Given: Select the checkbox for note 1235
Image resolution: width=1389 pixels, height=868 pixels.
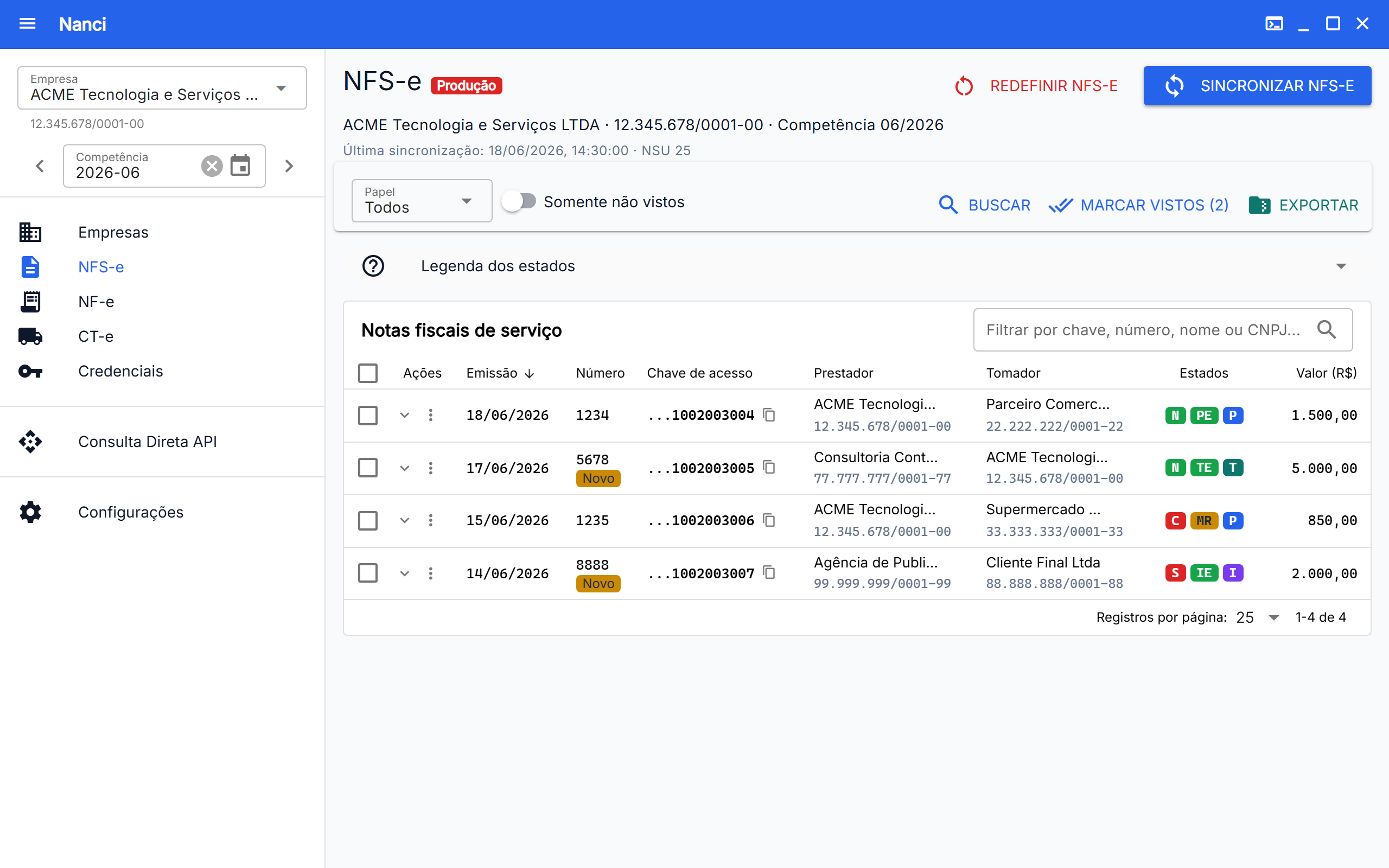Looking at the screenshot, I should [368, 520].
